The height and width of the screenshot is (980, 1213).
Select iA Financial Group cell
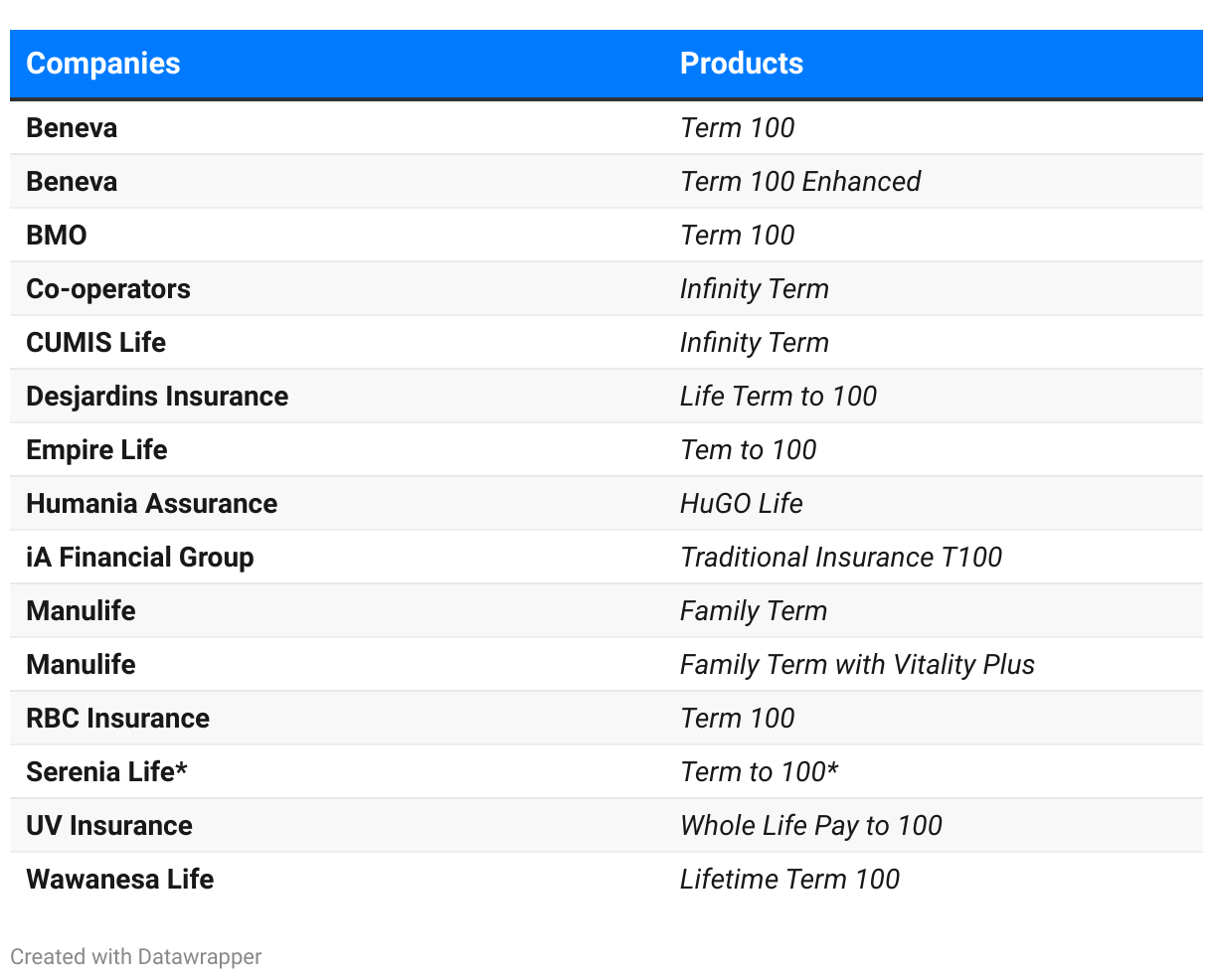point(140,558)
